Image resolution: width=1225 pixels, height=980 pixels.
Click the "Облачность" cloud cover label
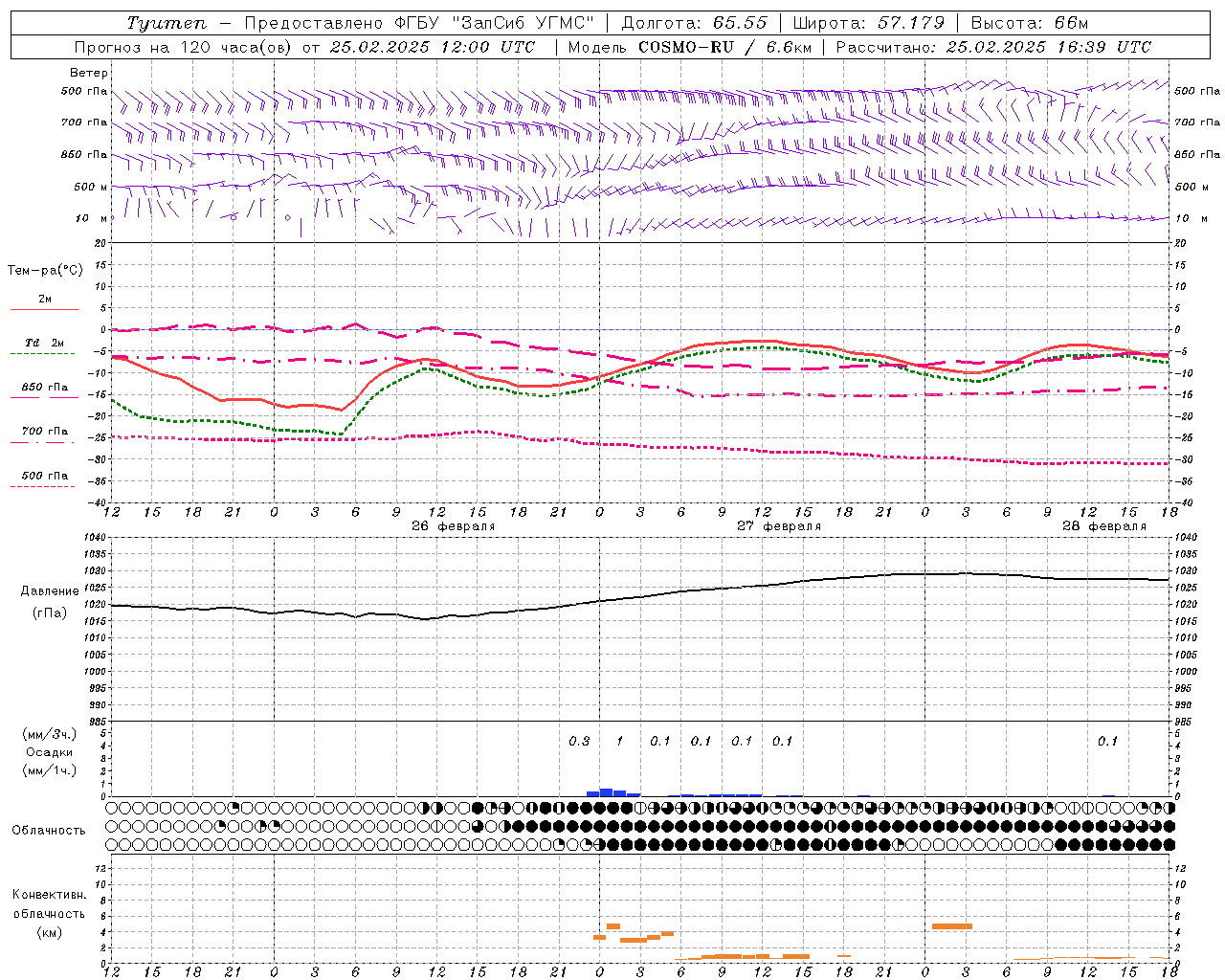49,830
